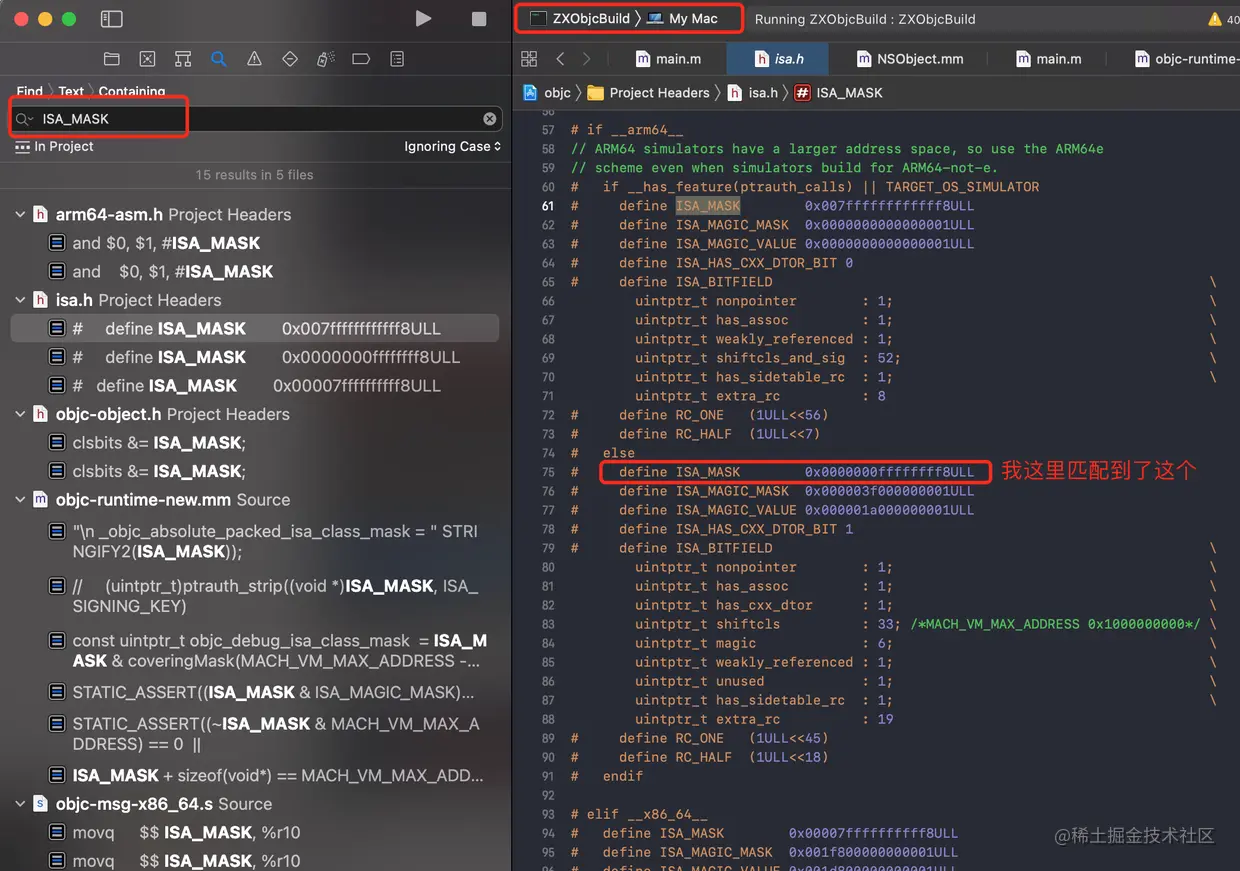Run the ZXObjcBuild scheme
Image resolution: width=1240 pixels, height=871 pixels.
click(423, 19)
